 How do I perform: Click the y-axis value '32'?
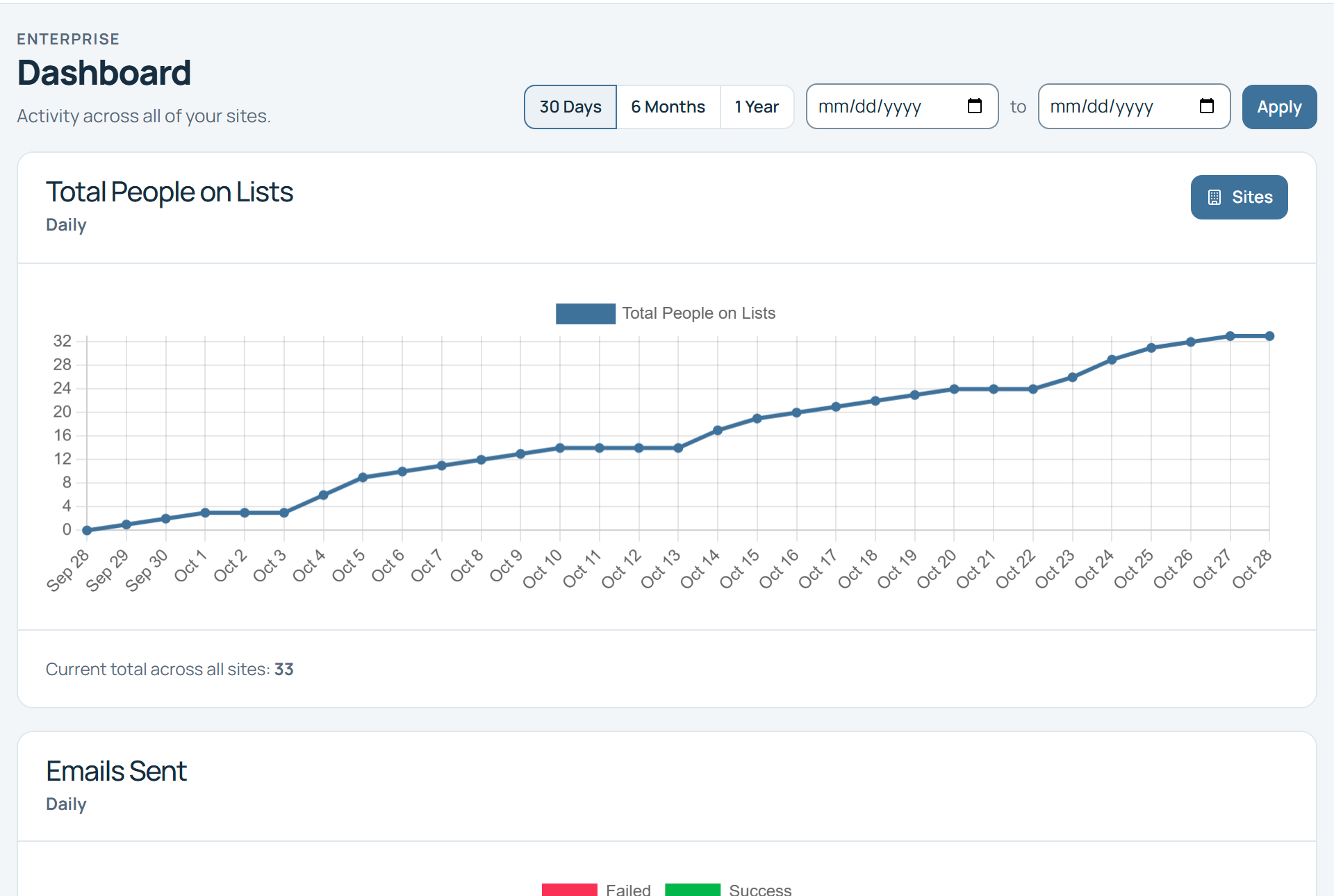click(x=63, y=340)
